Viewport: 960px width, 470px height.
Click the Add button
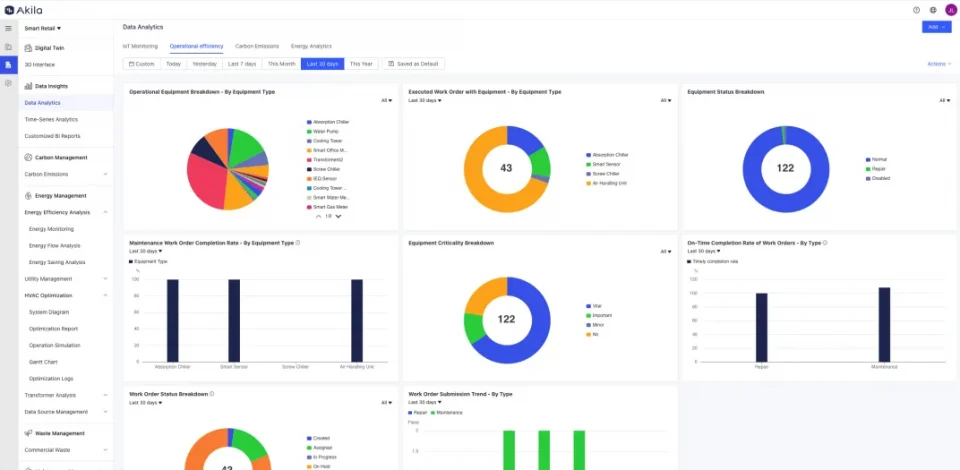(x=937, y=27)
